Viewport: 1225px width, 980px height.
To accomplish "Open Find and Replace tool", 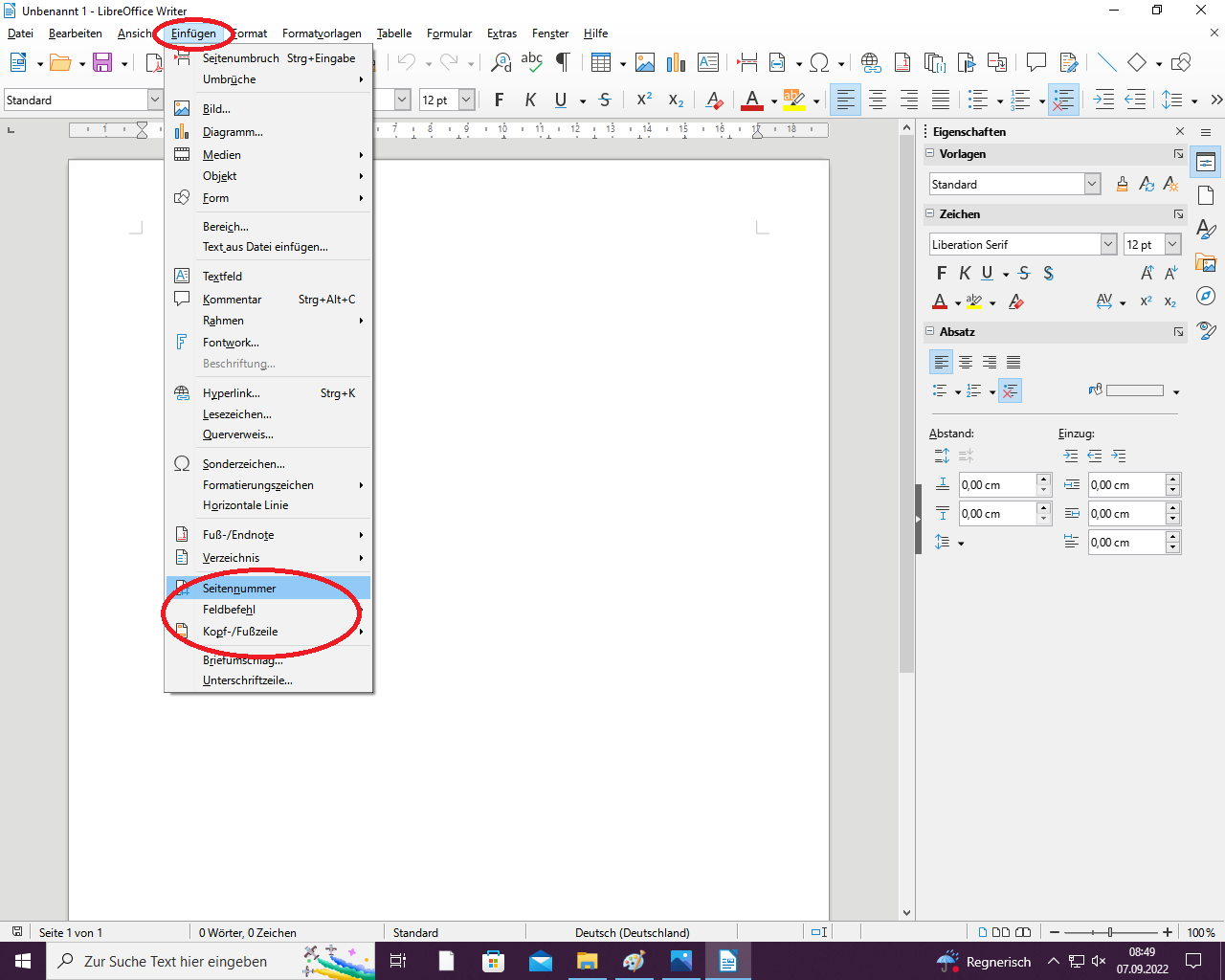I will 501,63.
